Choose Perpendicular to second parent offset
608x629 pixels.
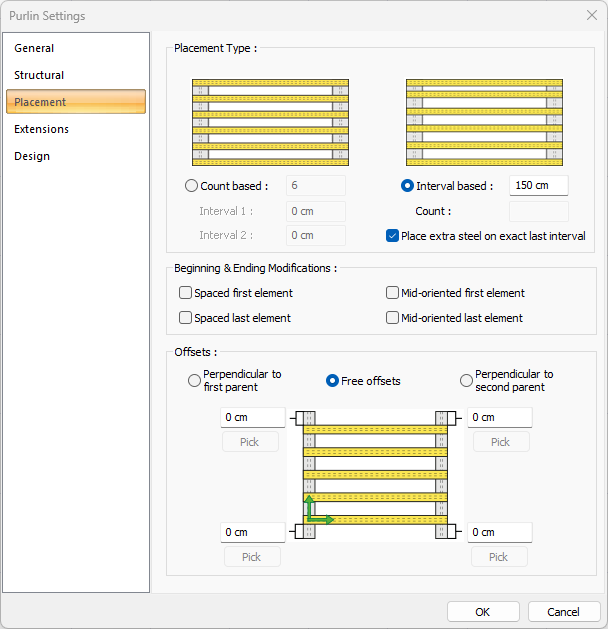click(x=466, y=381)
